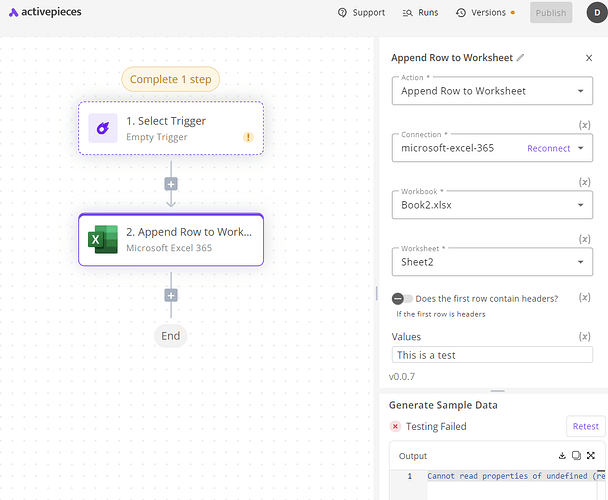This screenshot has width=608, height=500.
Task: Toggle dynamic value for Values
Action: (x=584, y=336)
